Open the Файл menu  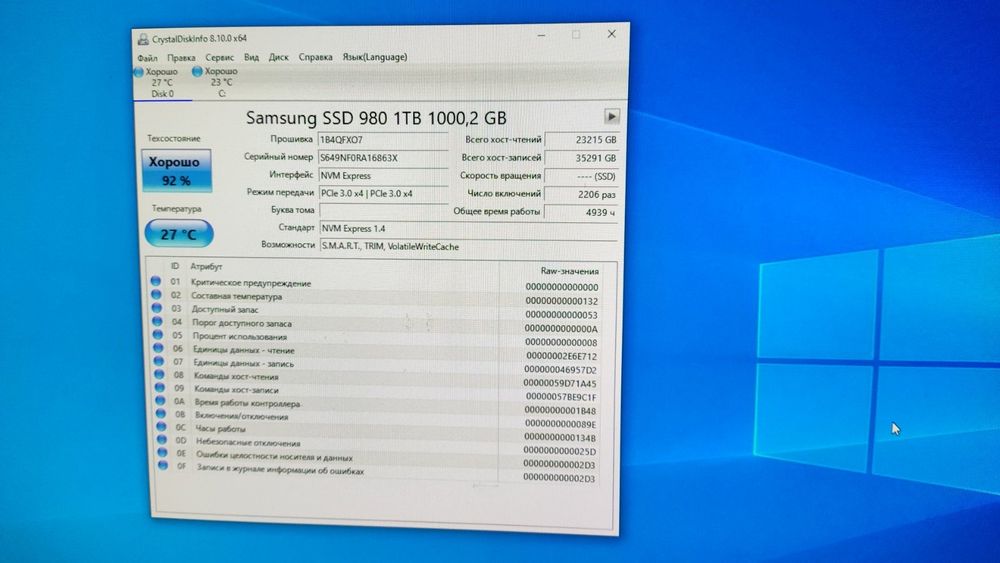coord(147,58)
